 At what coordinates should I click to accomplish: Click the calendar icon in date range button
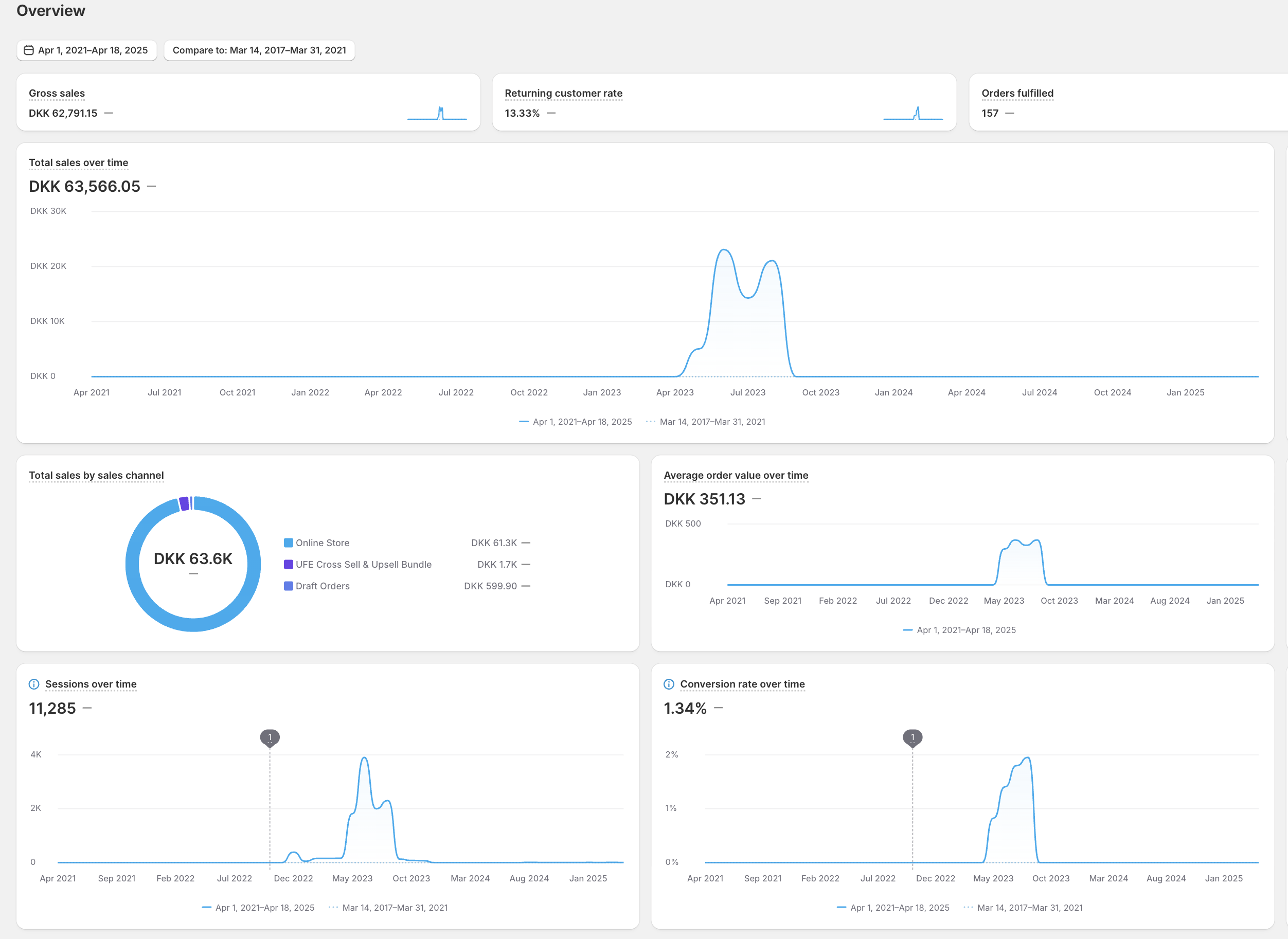click(x=28, y=50)
